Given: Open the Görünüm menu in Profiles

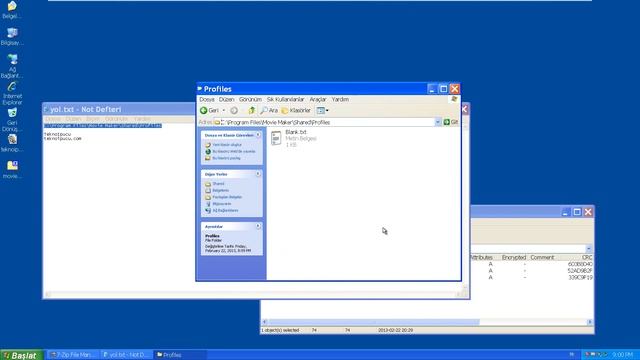Looking at the screenshot, I should click(250, 100).
